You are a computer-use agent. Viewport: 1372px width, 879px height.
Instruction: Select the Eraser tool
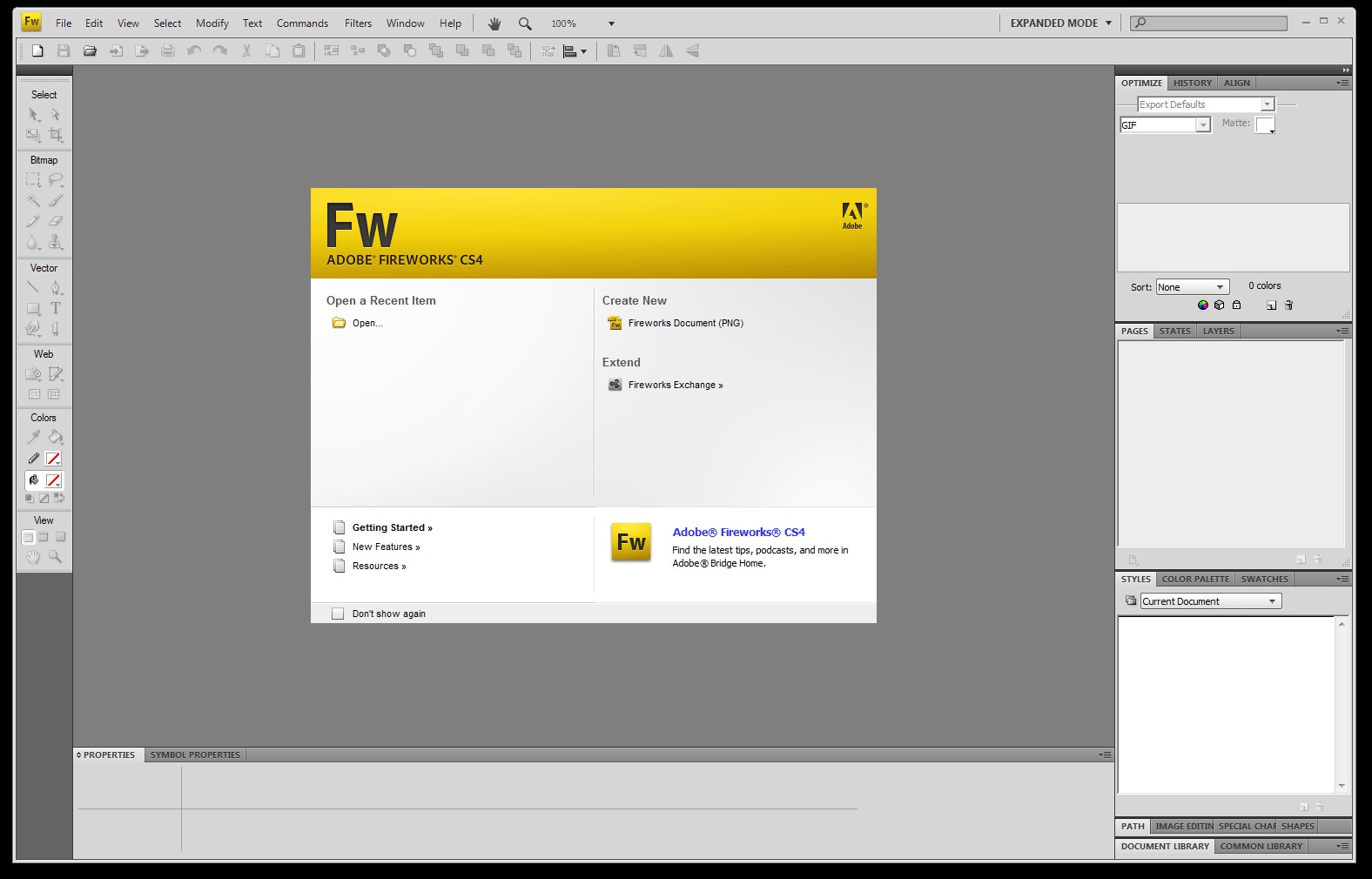click(56, 221)
